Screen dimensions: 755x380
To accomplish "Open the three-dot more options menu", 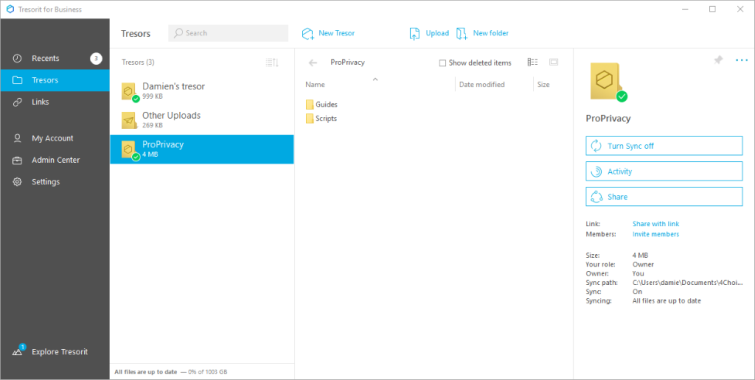I will point(742,60).
